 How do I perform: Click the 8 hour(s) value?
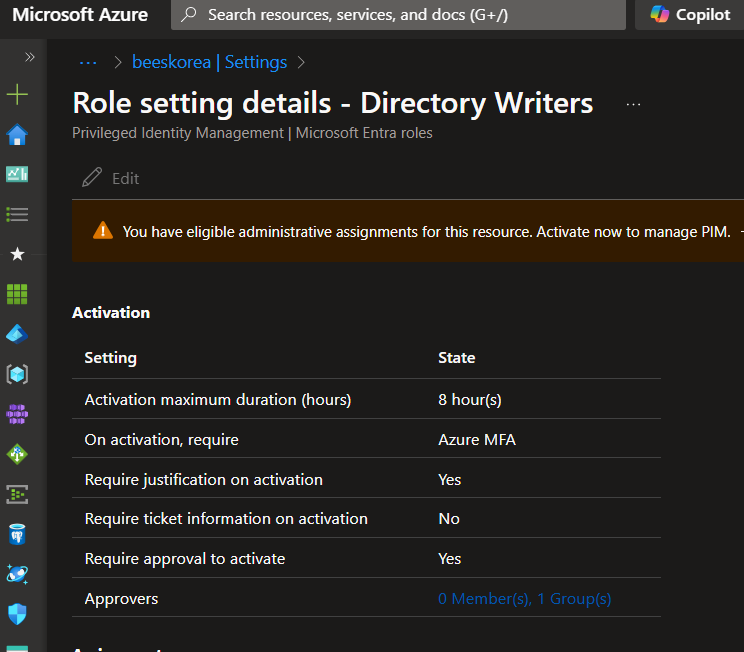(x=470, y=400)
